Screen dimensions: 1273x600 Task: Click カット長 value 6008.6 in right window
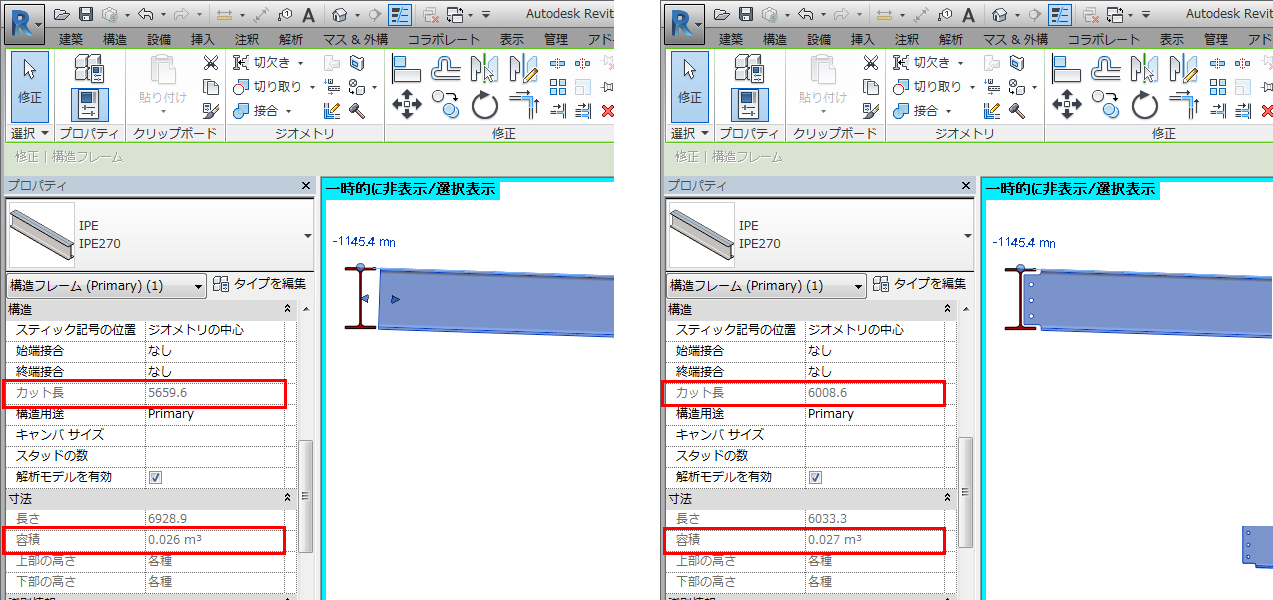(x=827, y=393)
